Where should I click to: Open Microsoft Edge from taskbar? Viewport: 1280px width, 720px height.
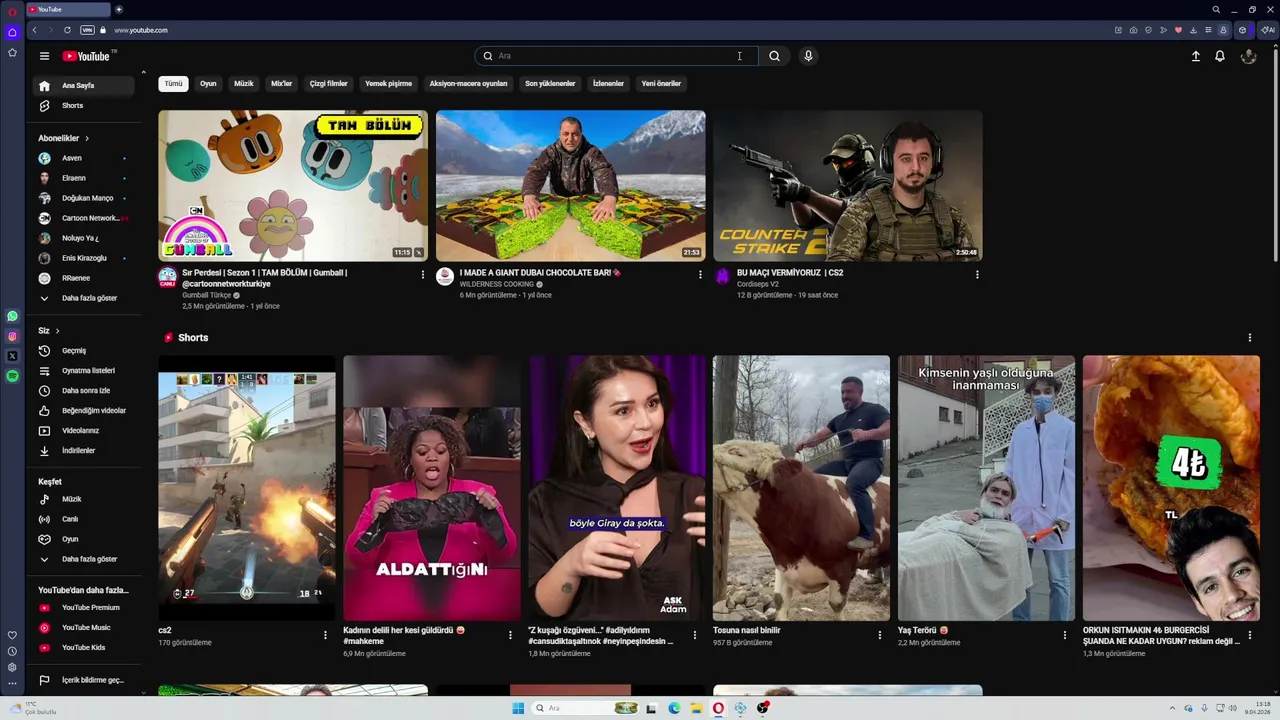[674, 708]
